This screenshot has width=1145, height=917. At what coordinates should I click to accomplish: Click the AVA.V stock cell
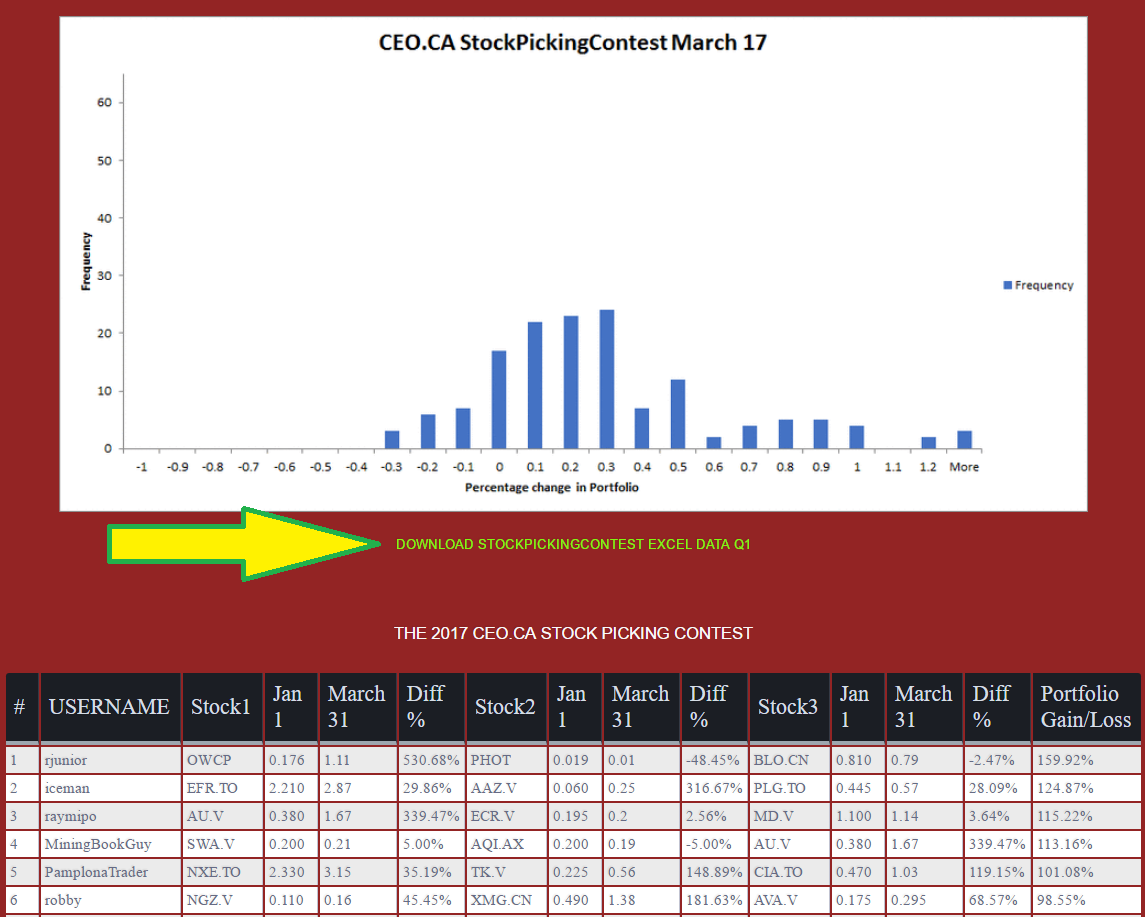789,900
